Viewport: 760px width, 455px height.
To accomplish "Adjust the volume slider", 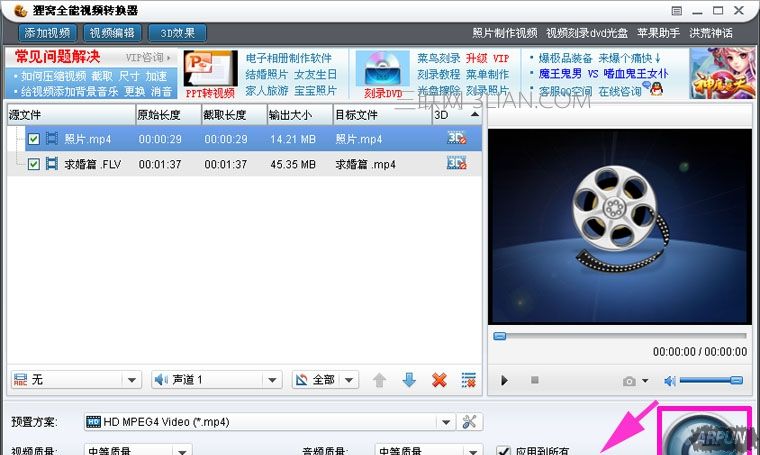I will pos(712,380).
